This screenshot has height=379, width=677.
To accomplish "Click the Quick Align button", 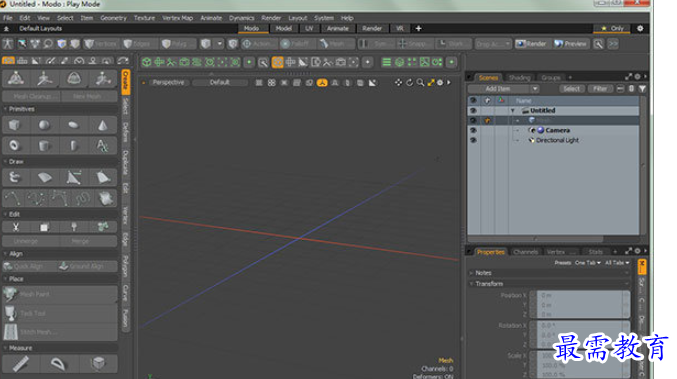I will (29, 266).
